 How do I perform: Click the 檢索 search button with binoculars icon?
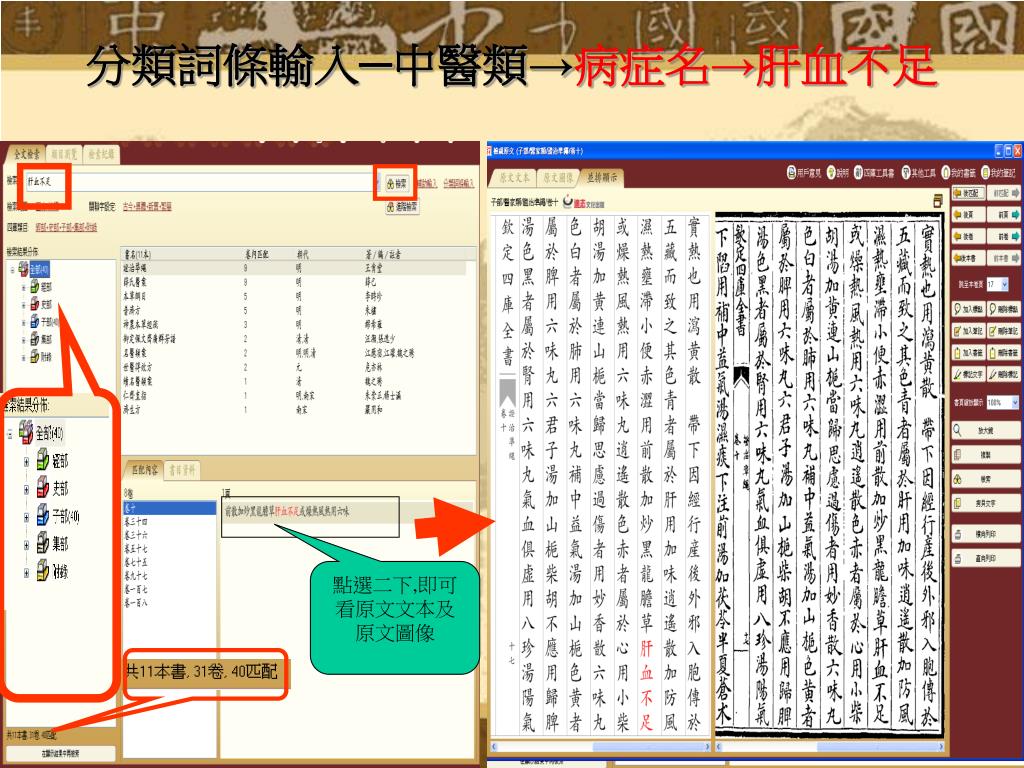pyautogui.click(x=396, y=184)
